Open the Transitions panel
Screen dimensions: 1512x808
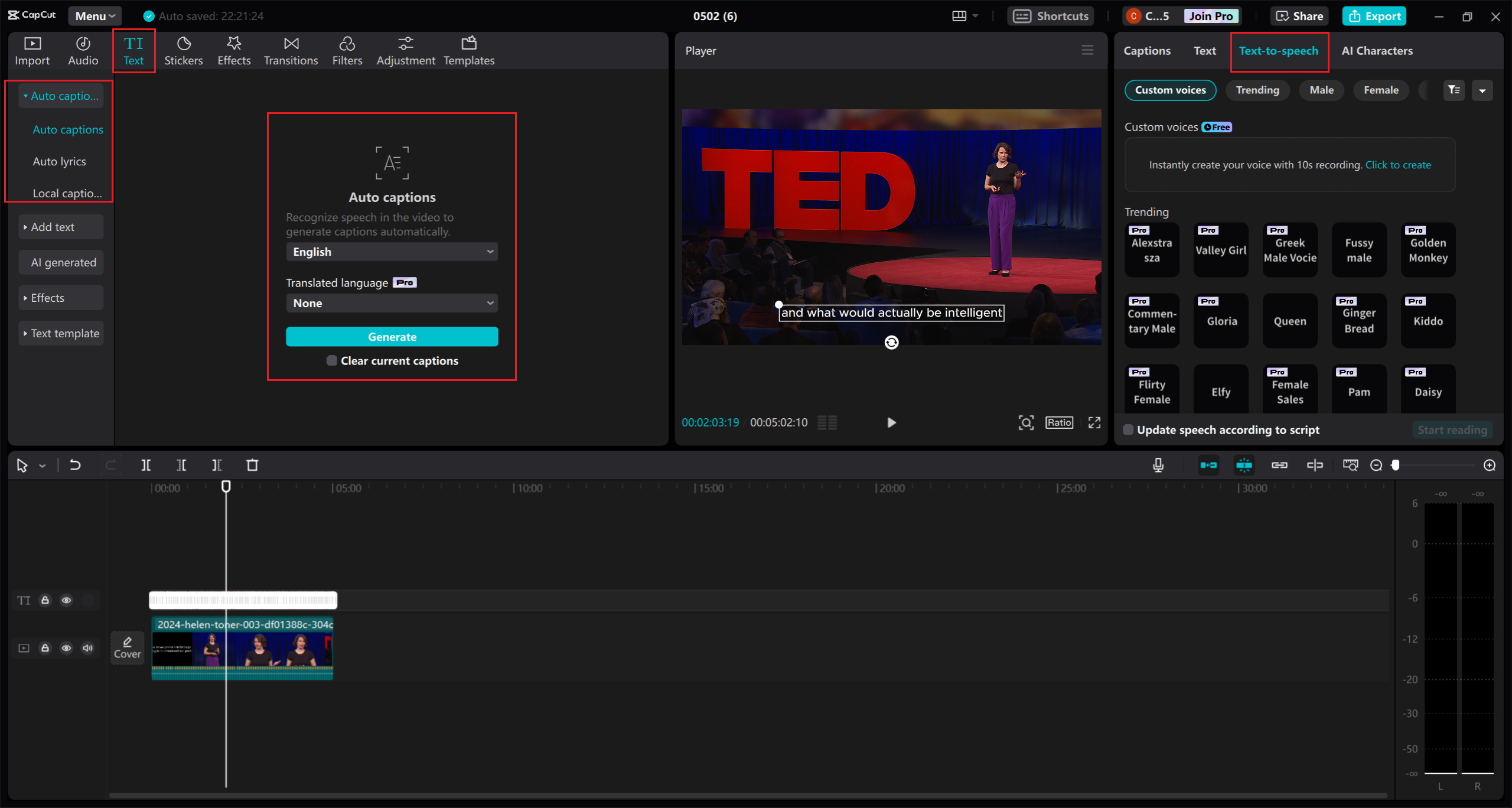[x=291, y=50]
